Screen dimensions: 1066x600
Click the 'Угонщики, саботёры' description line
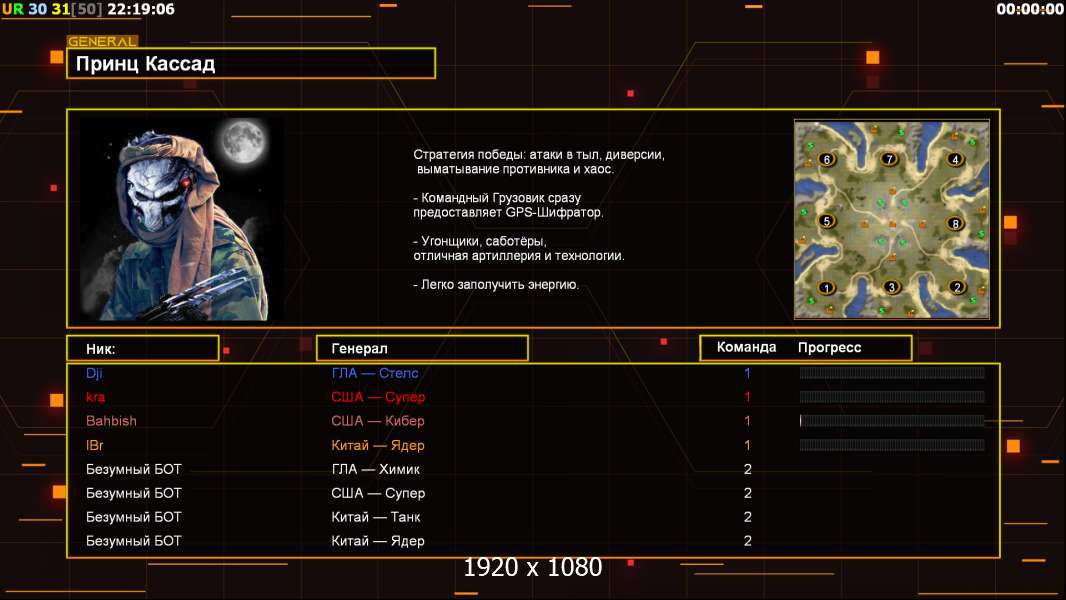480,241
